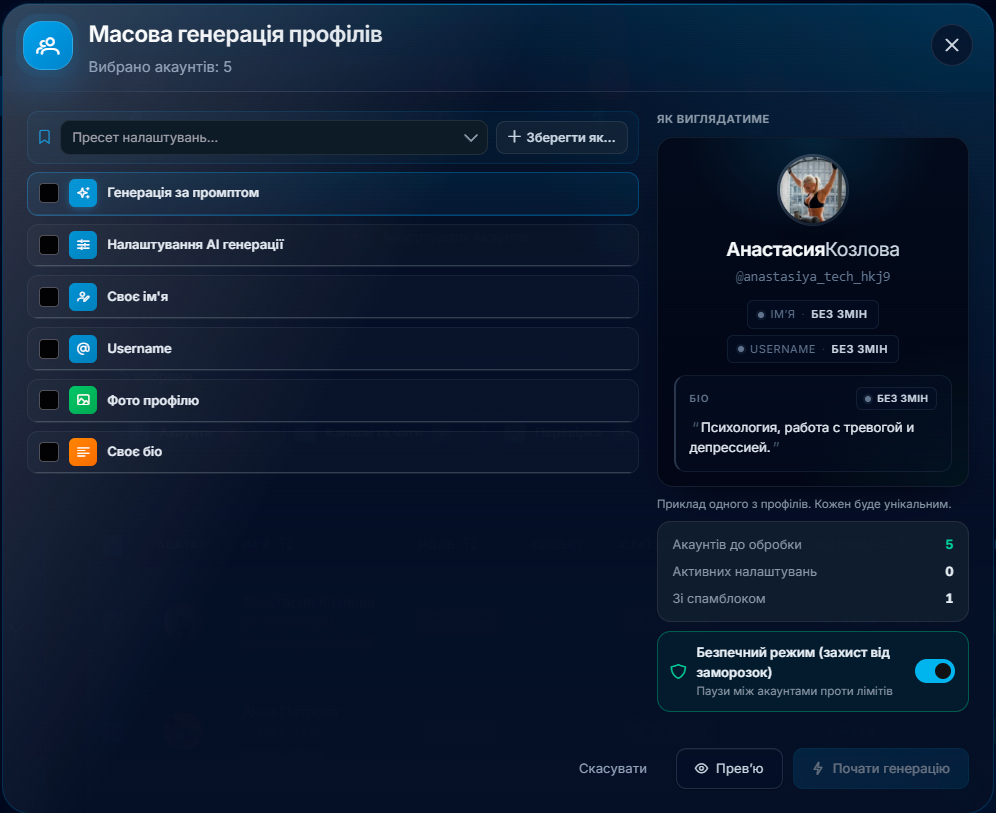Click the 'ІМ'Я · БЕЗ ЗМІН' badge

(x=812, y=314)
